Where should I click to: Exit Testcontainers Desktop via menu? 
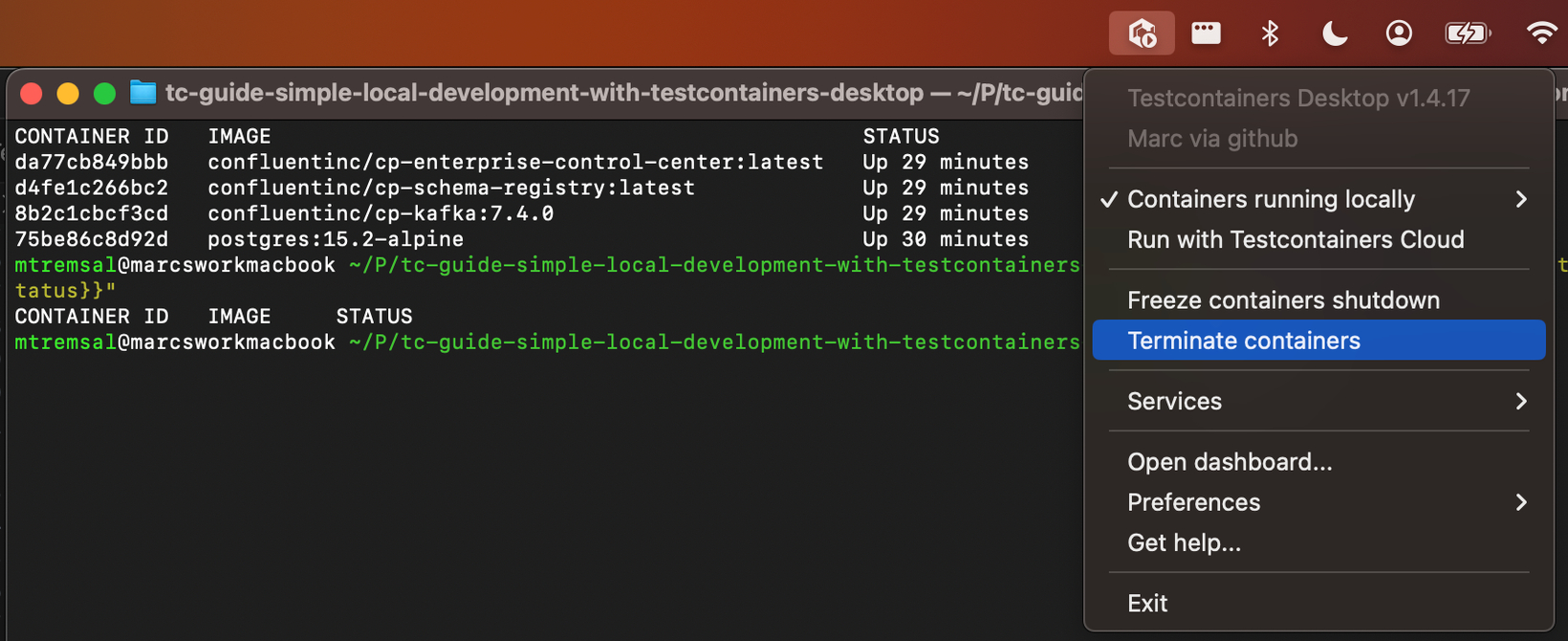[1318, 604]
